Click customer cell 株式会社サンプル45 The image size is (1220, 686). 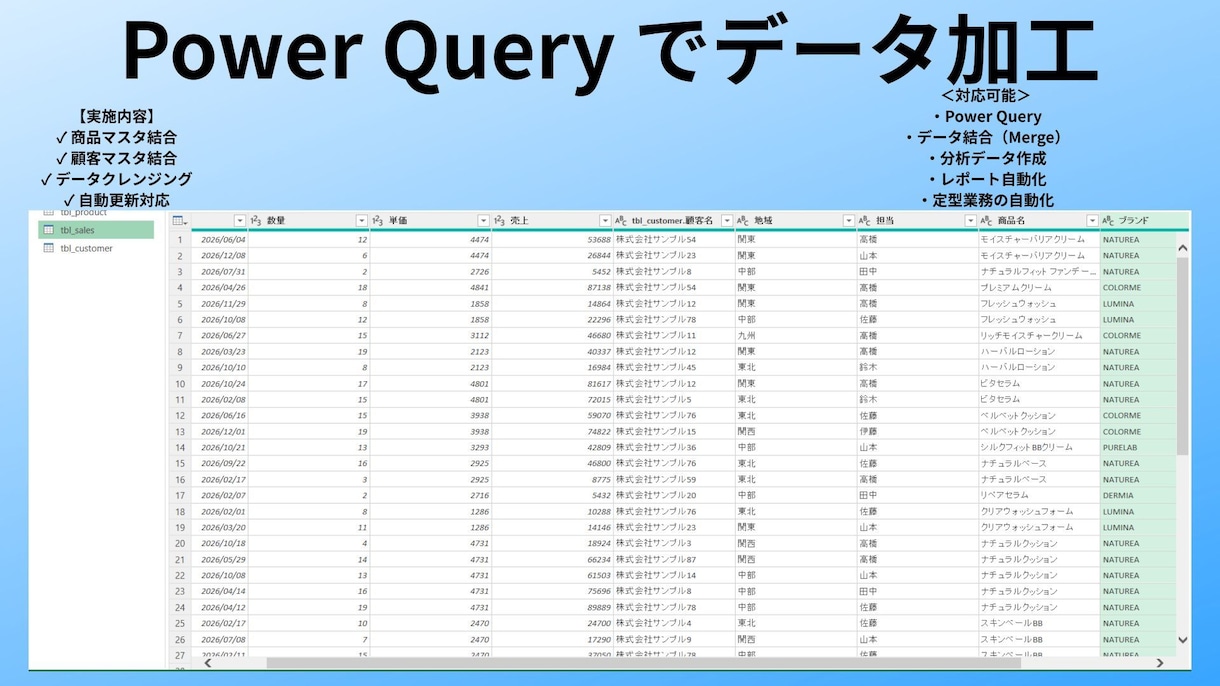674,368
